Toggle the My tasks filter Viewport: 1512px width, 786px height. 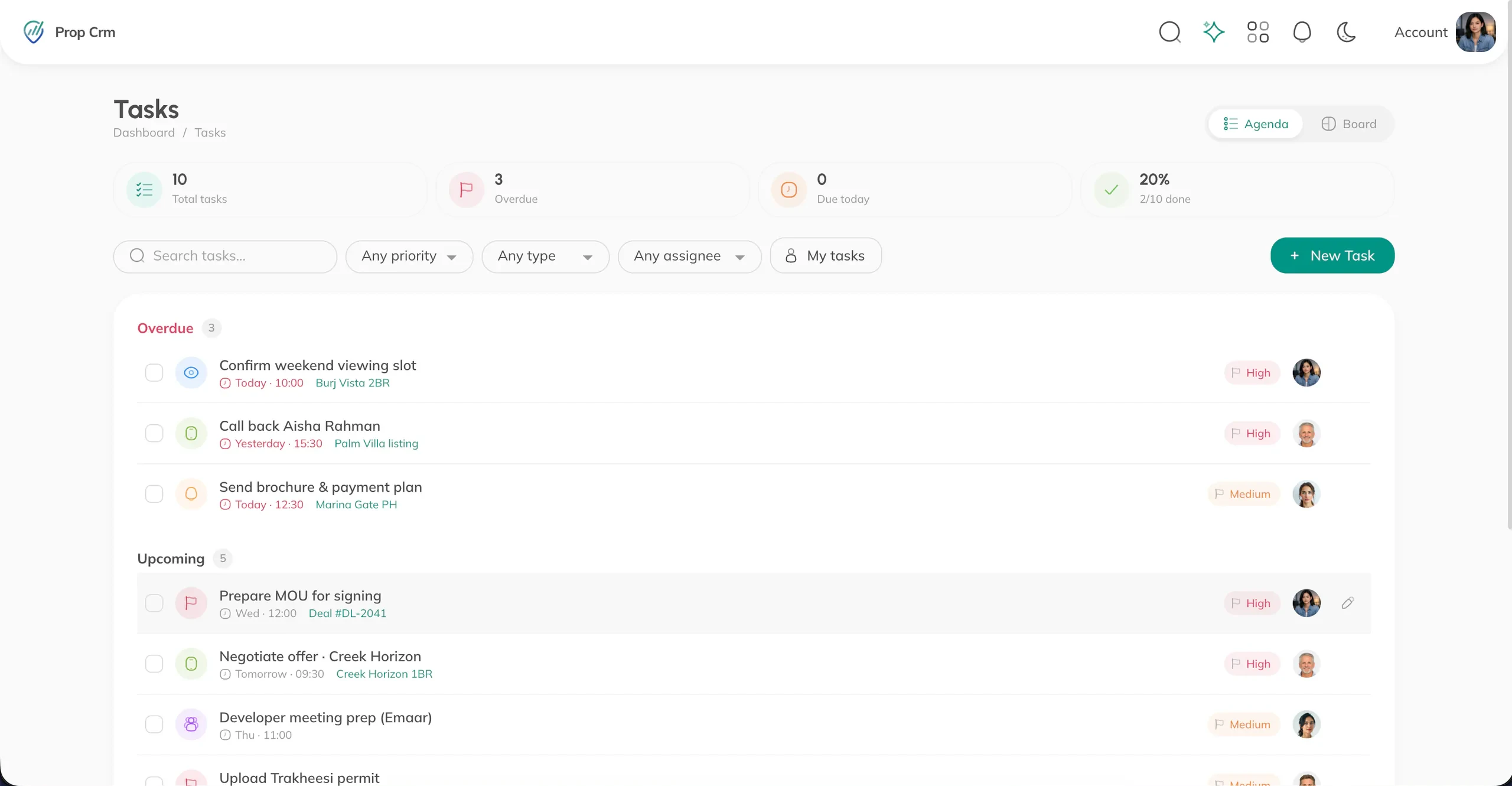point(826,256)
